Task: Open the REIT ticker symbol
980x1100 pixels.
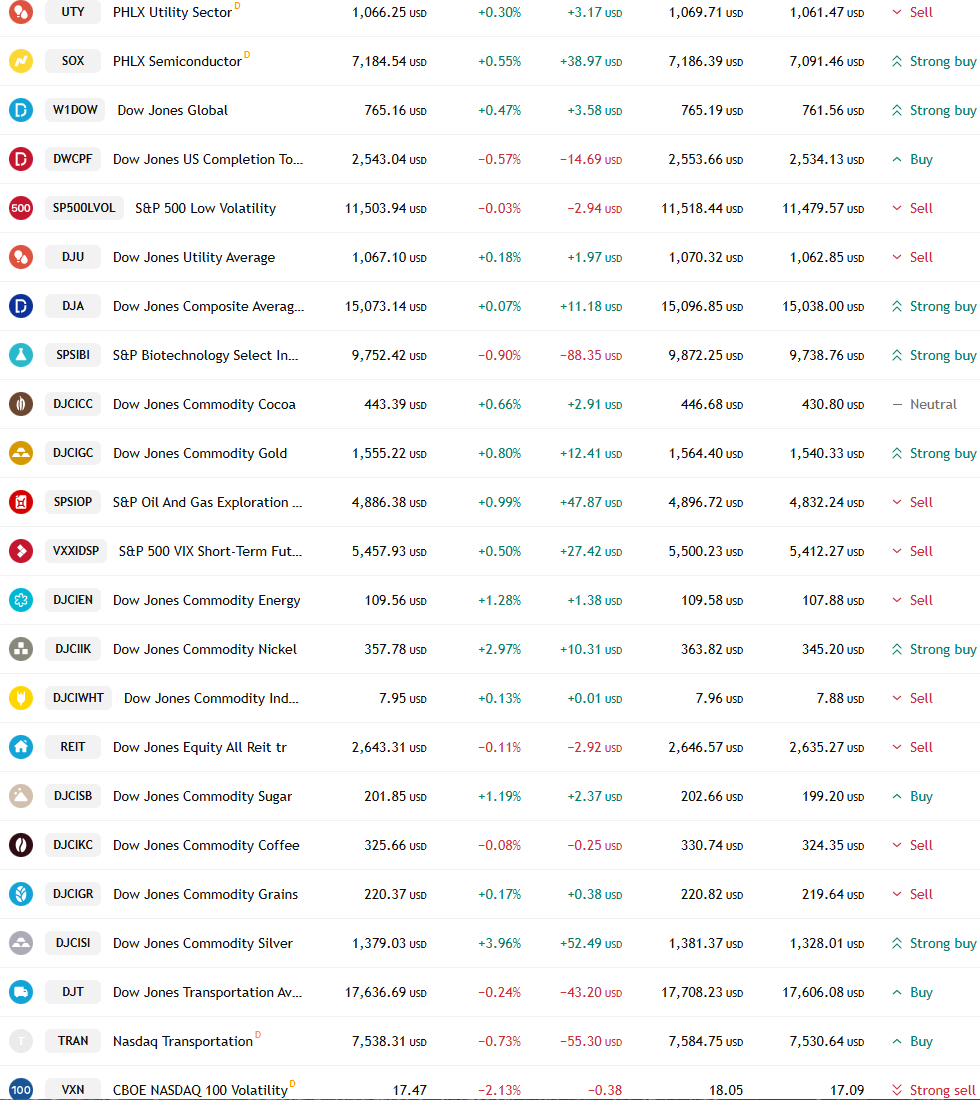Action: click(73, 747)
